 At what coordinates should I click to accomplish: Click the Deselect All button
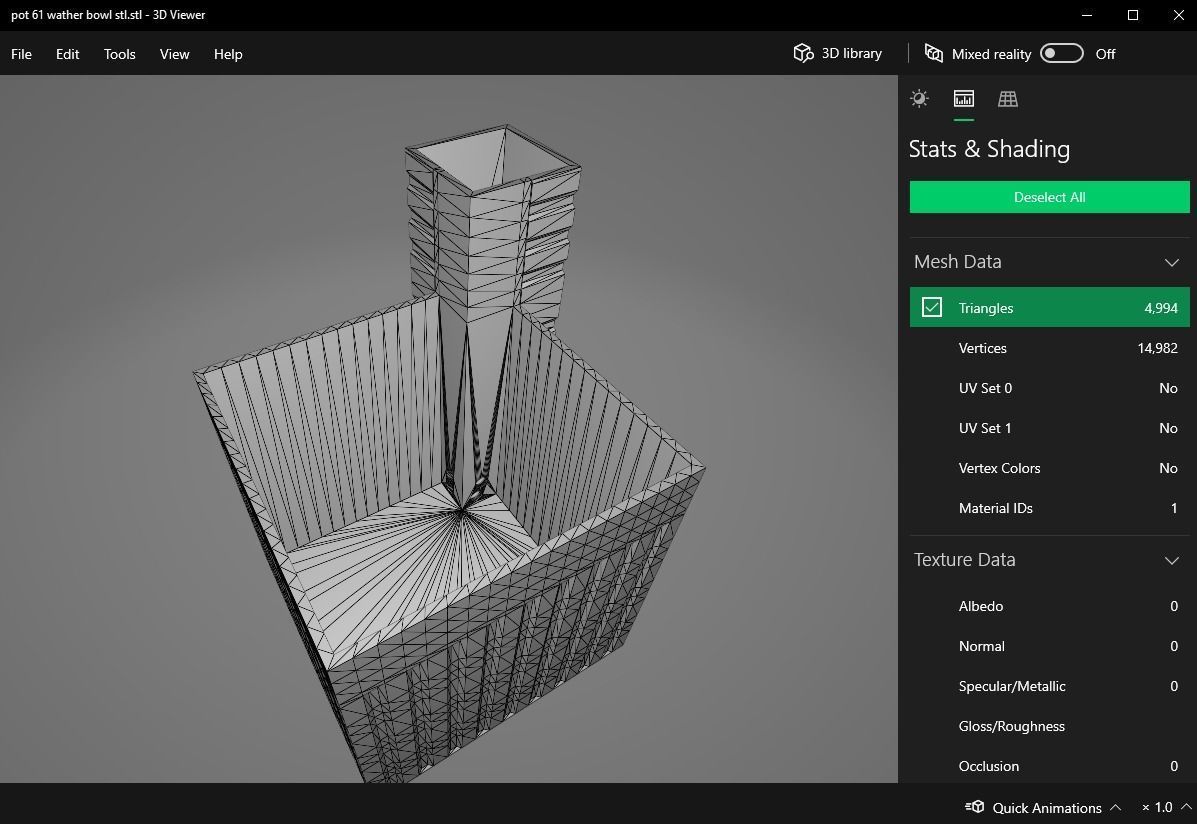(1050, 197)
